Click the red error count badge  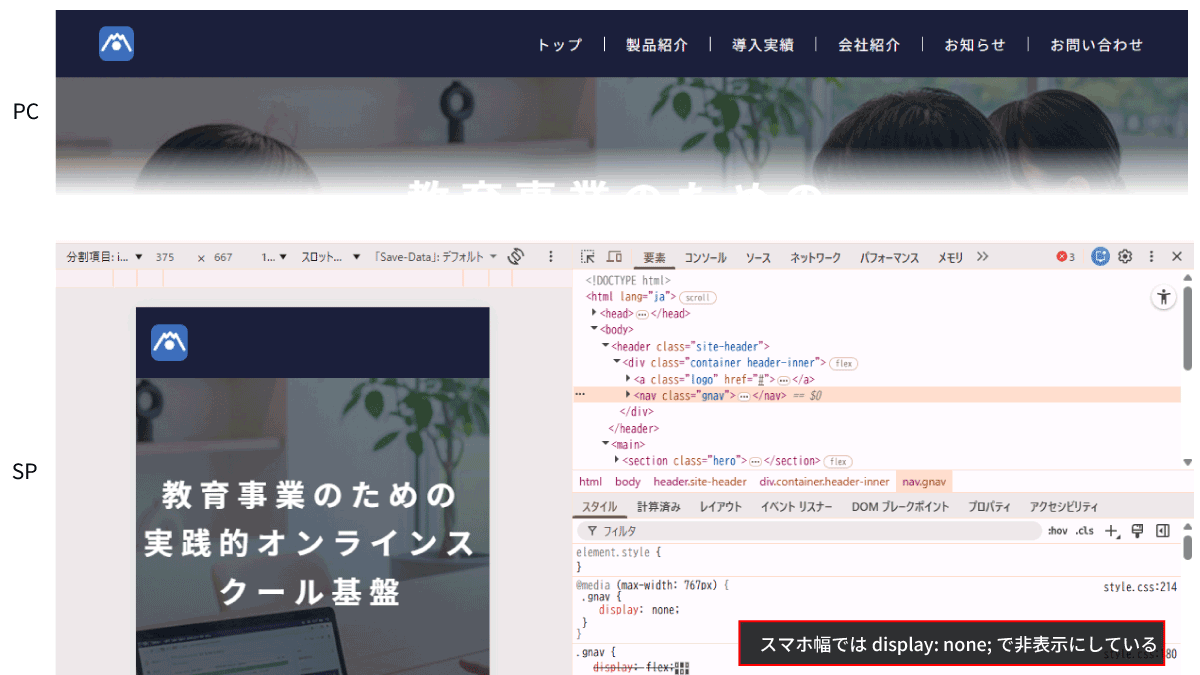(x=1066, y=257)
